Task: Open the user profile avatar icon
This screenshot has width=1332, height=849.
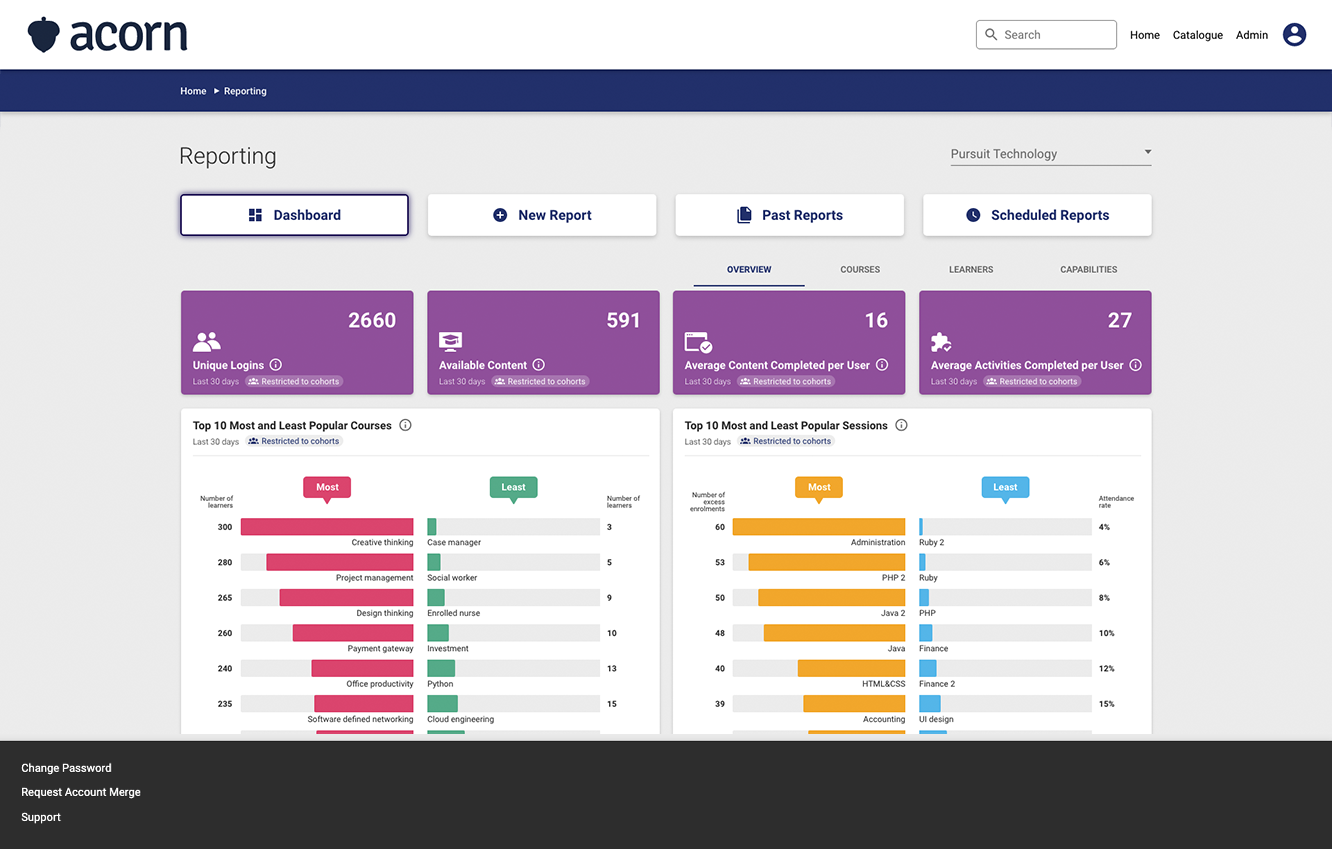Action: click(x=1294, y=35)
